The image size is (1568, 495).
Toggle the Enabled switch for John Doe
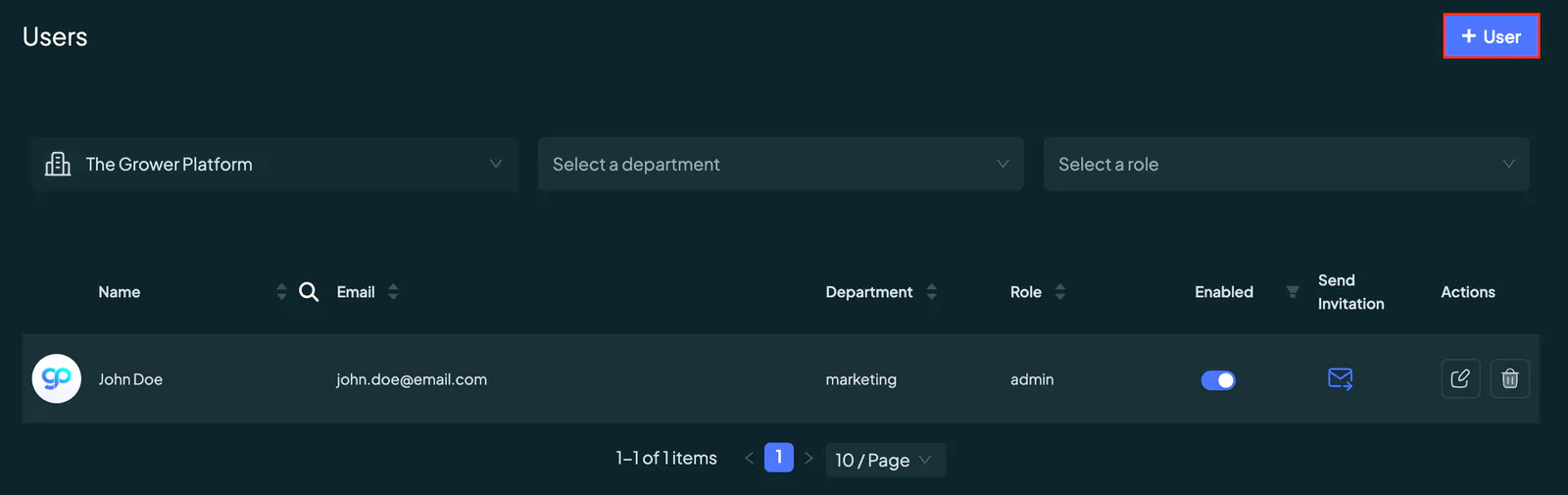[x=1218, y=380]
